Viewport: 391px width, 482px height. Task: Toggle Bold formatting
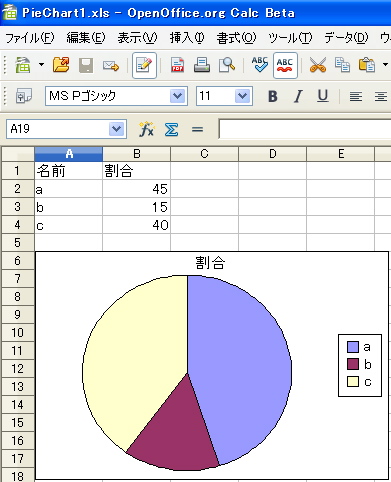coord(273,96)
